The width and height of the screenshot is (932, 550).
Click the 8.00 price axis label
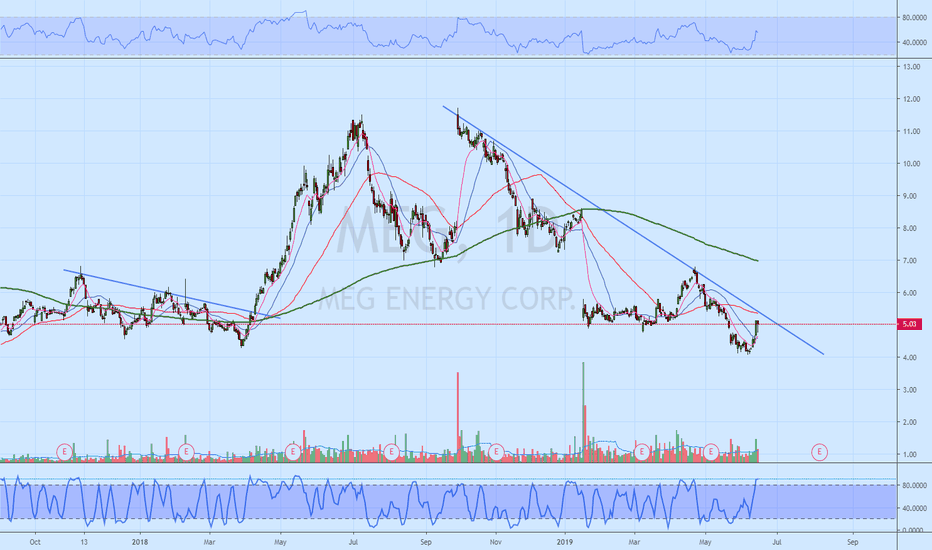[912, 228]
